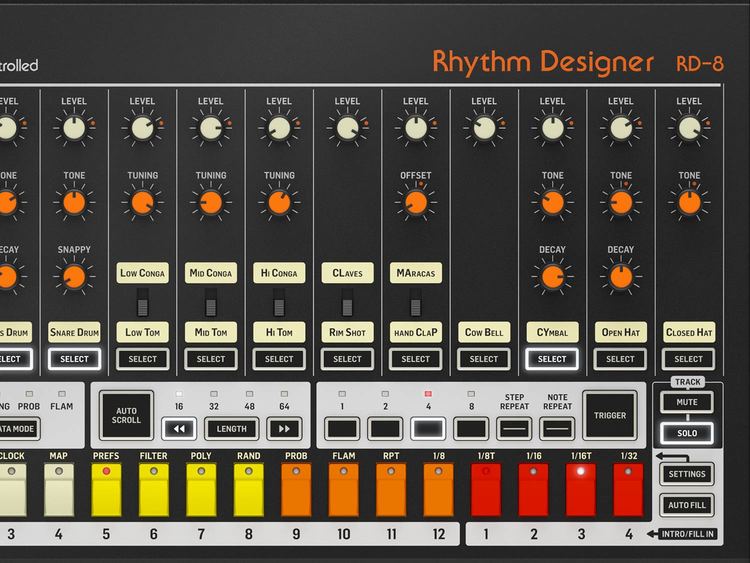
Task: Click the rewind double-arrow button
Action: point(179,429)
